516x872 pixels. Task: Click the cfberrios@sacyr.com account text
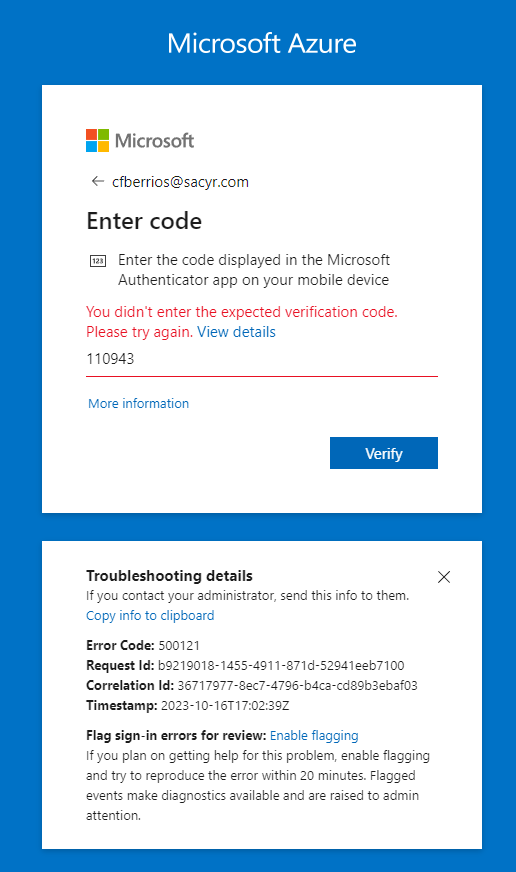click(180, 182)
